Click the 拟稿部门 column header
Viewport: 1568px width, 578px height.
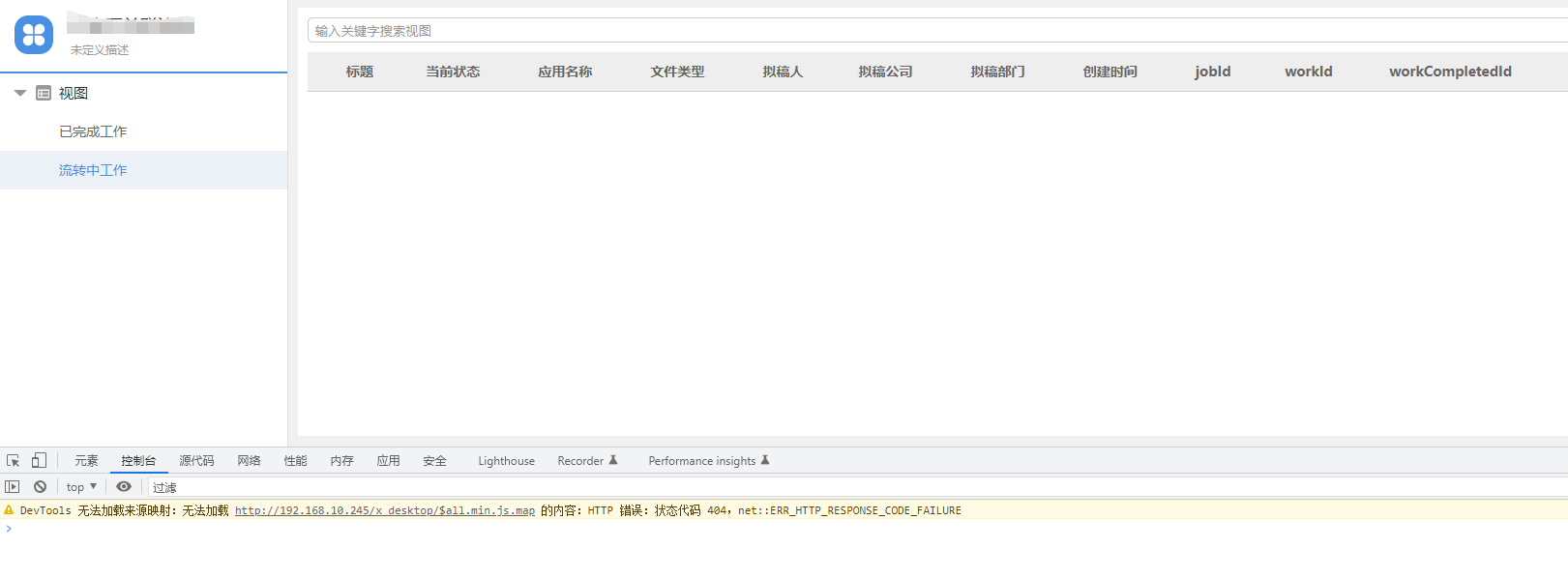point(997,72)
